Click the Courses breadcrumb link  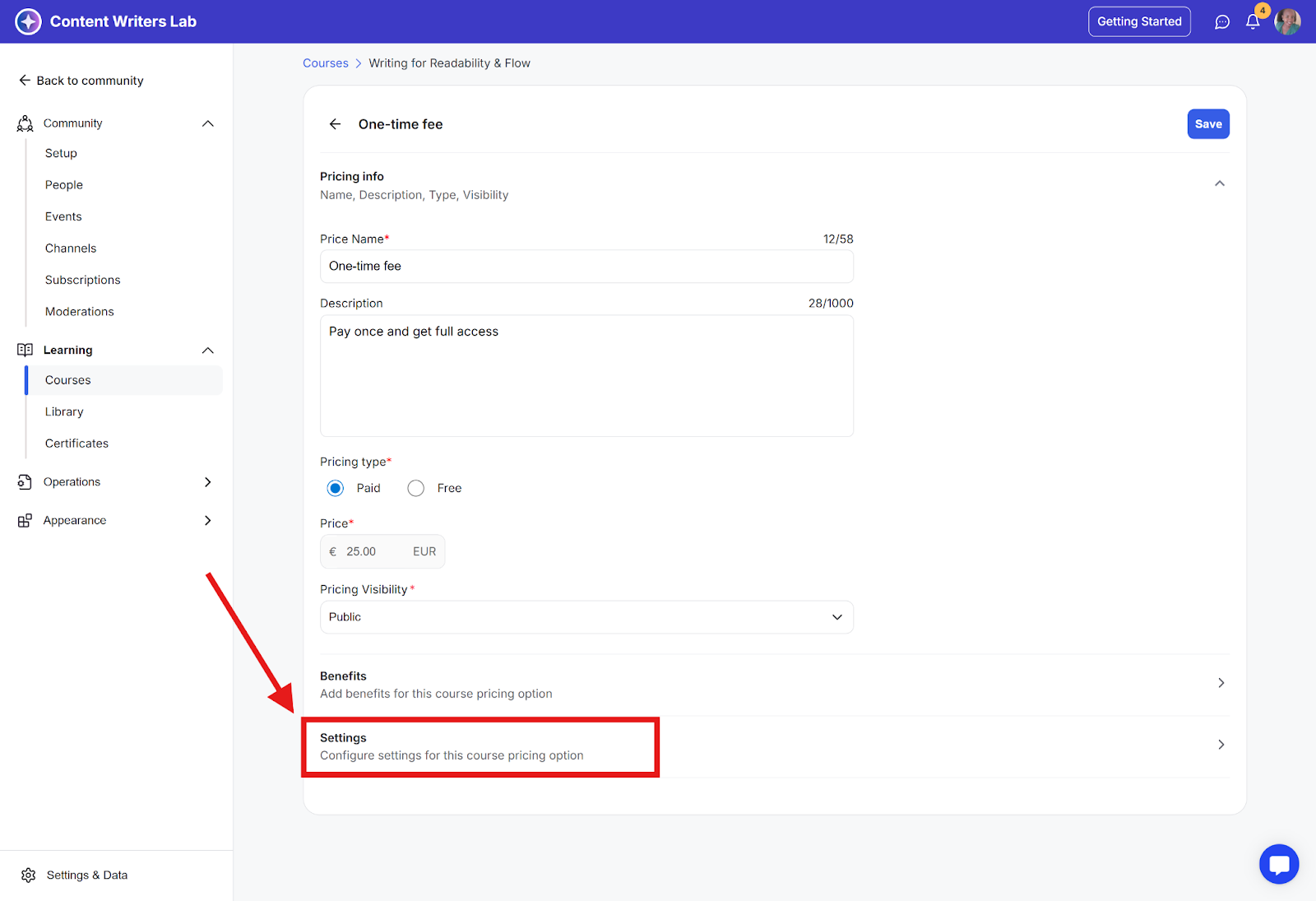pos(325,63)
